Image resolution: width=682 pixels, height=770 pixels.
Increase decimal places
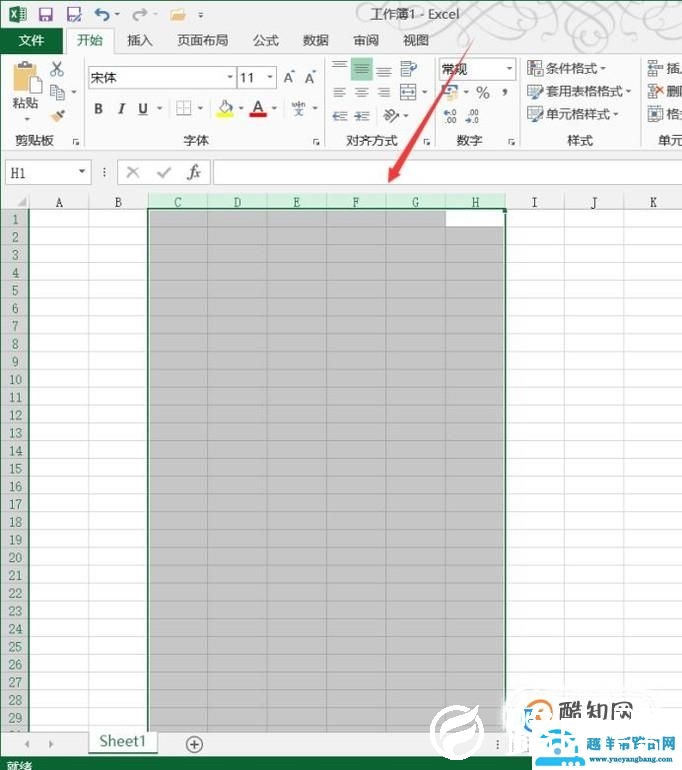450,116
